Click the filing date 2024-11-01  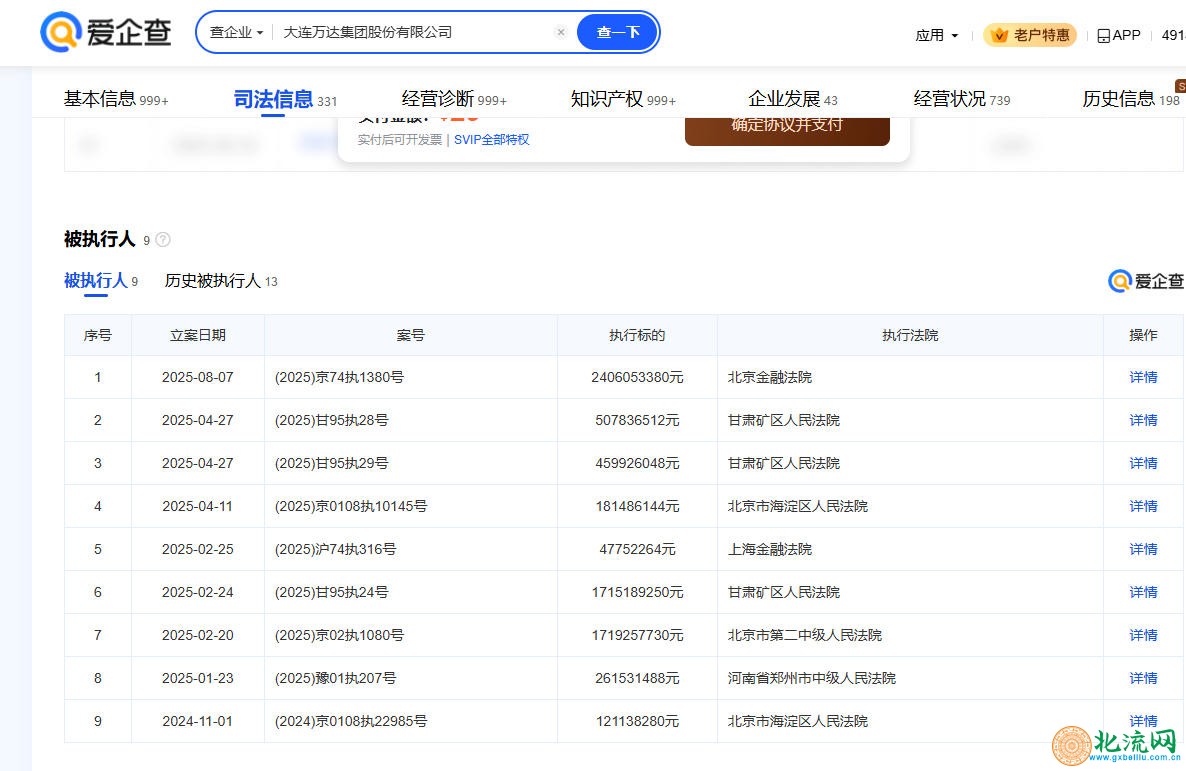(x=197, y=722)
